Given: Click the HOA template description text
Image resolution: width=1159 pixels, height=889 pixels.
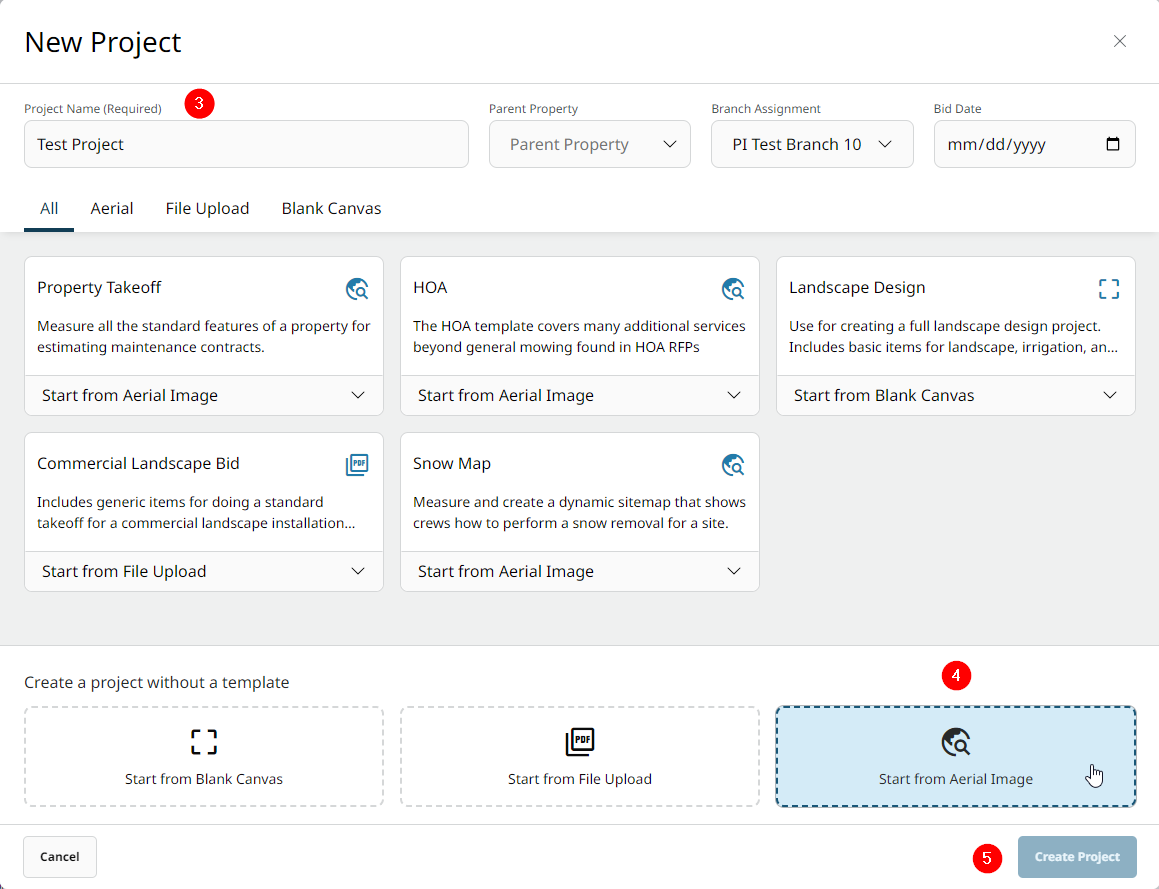Looking at the screenshot, I should (580, 336).
